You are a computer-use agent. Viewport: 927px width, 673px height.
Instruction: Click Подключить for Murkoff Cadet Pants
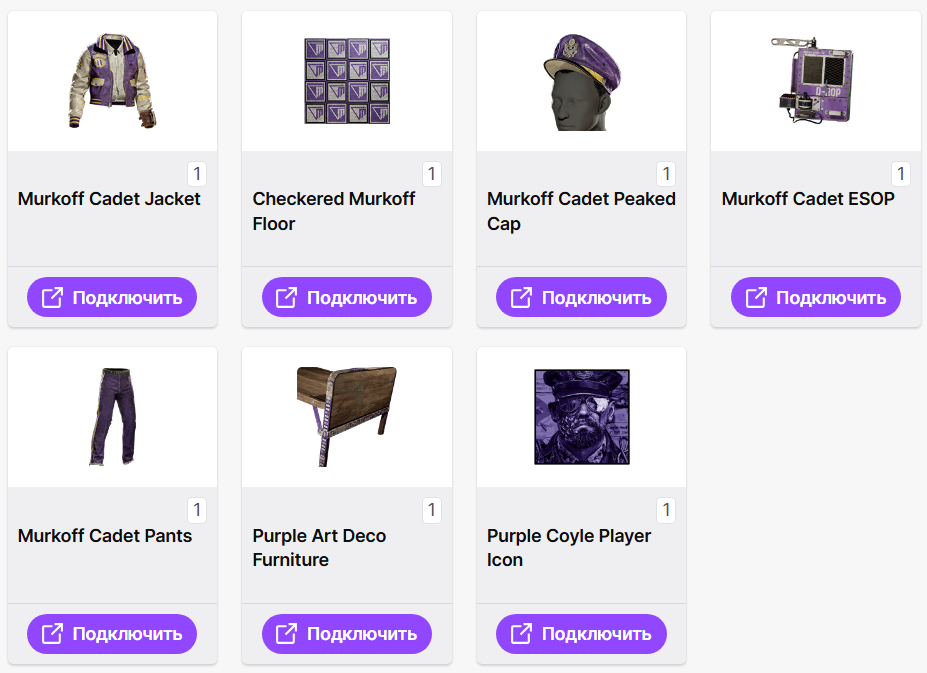[x=112, y=634]
